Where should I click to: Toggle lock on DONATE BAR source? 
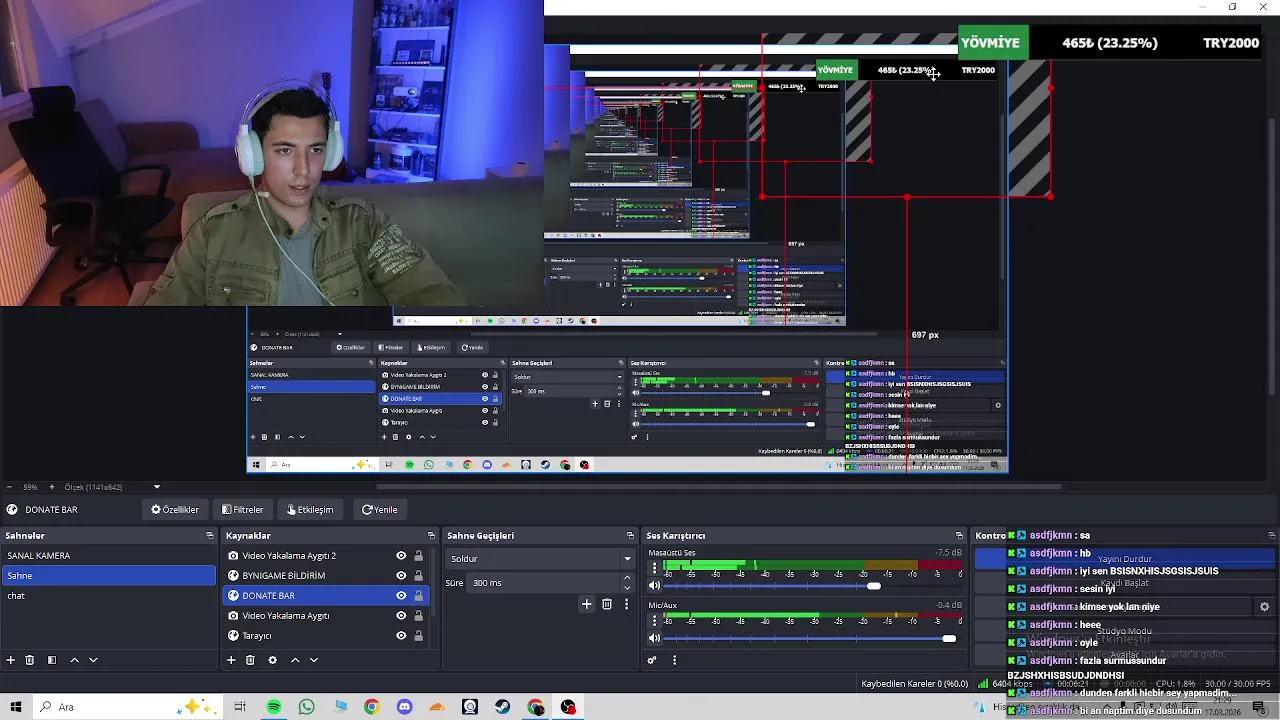[419, 595]
